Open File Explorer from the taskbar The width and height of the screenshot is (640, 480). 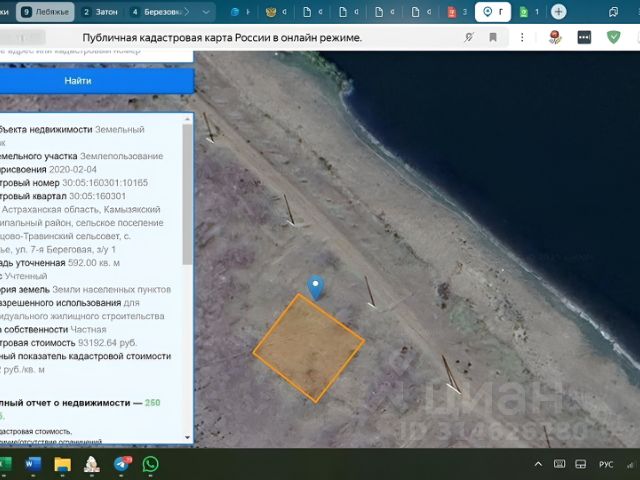tap(62, 464)
